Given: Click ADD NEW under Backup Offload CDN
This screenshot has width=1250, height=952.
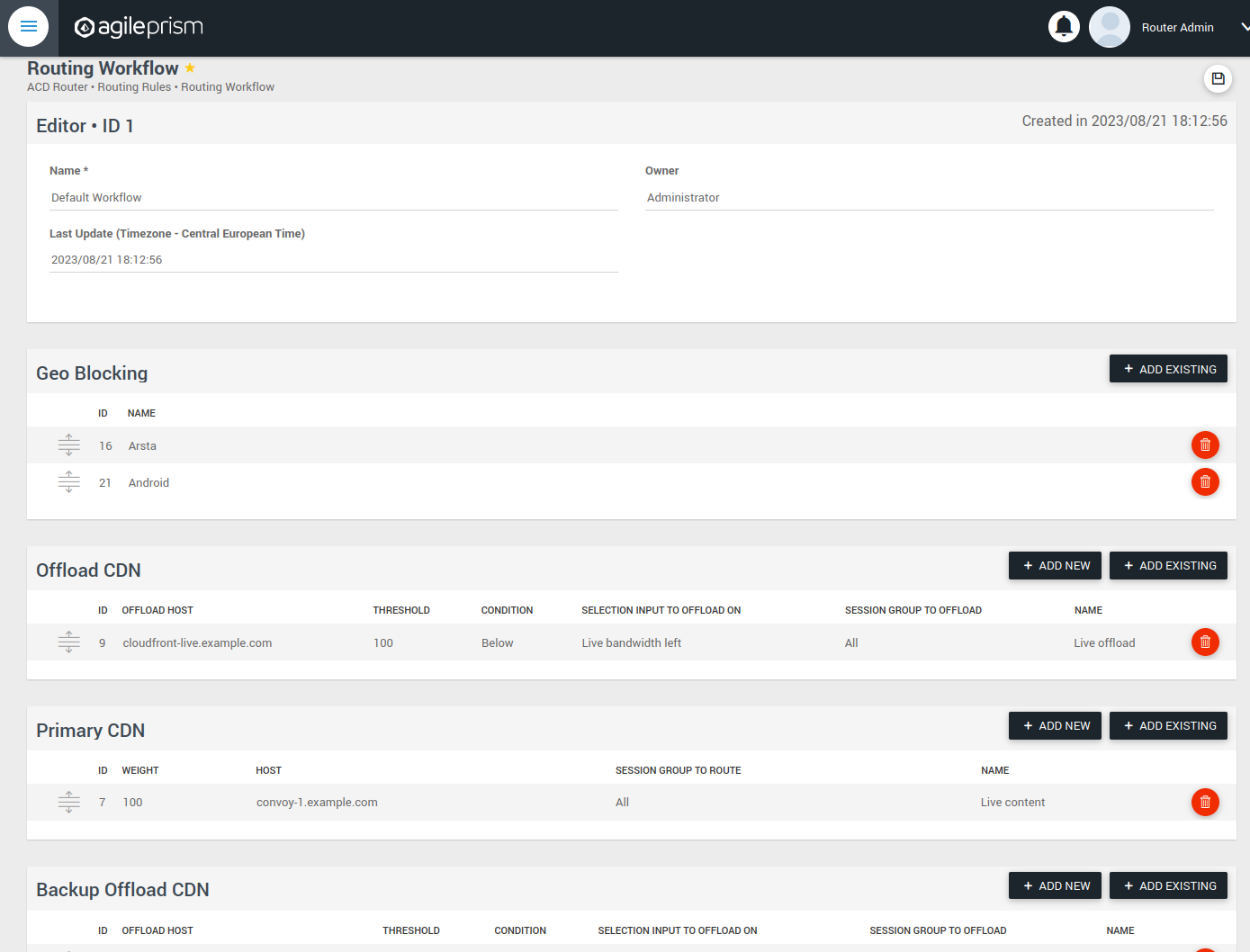Looking at the screenshot, I should [1055, 885].
